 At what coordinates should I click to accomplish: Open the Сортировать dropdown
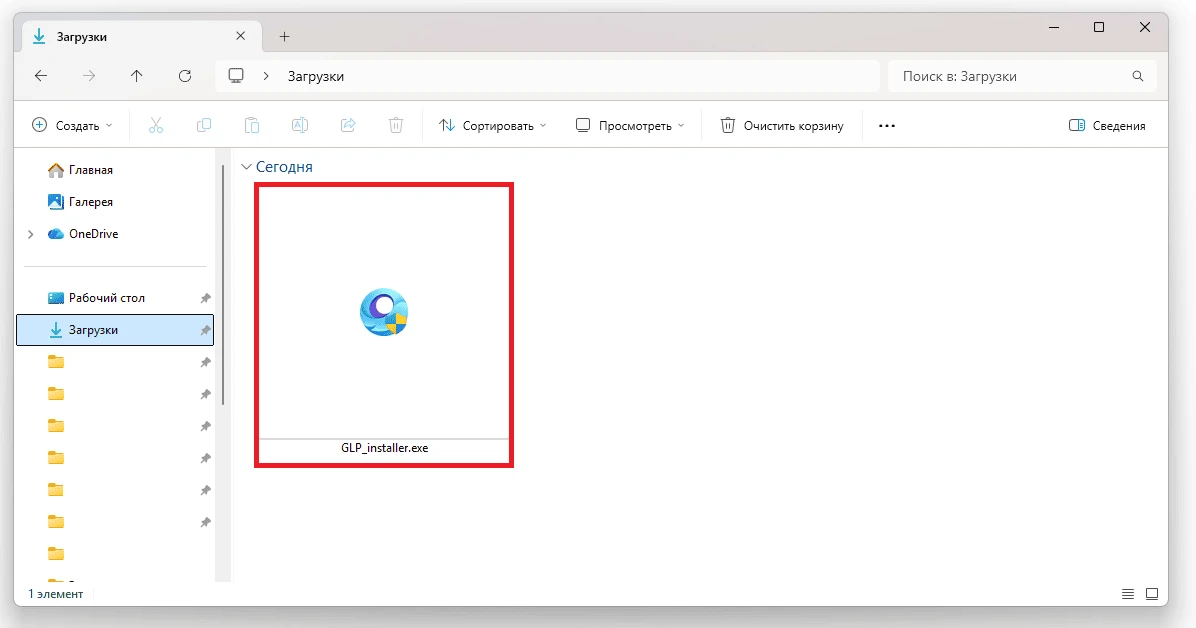pyautogui.click(x=493, y=126)
